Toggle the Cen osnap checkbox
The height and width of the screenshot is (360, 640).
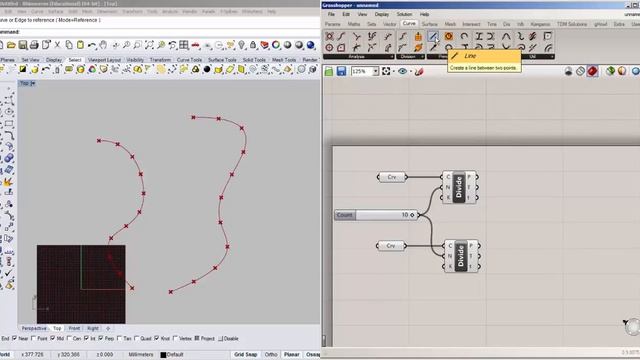click(69, 338)
